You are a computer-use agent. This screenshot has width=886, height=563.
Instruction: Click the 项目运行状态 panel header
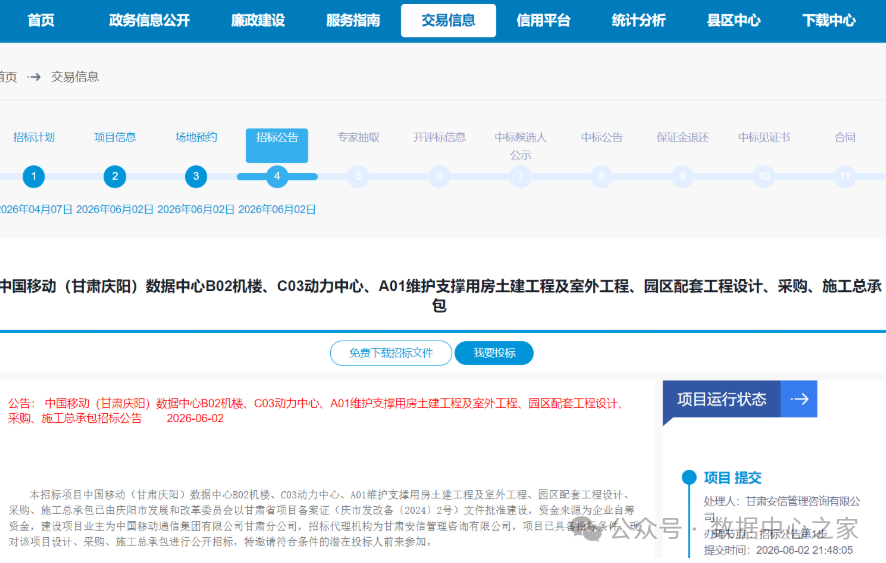coord(722,399)
